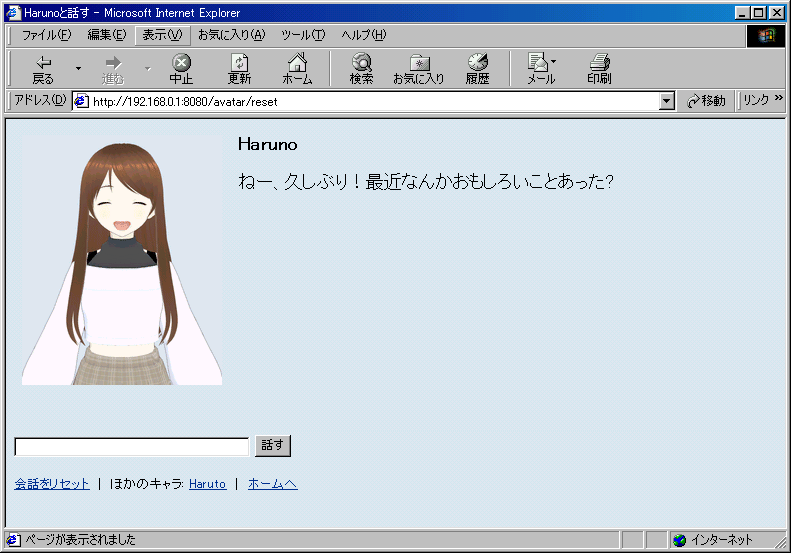Open the Back button history dropdown arrow
The width and height of the screenshot is (791, 553).
coord(78,69)
